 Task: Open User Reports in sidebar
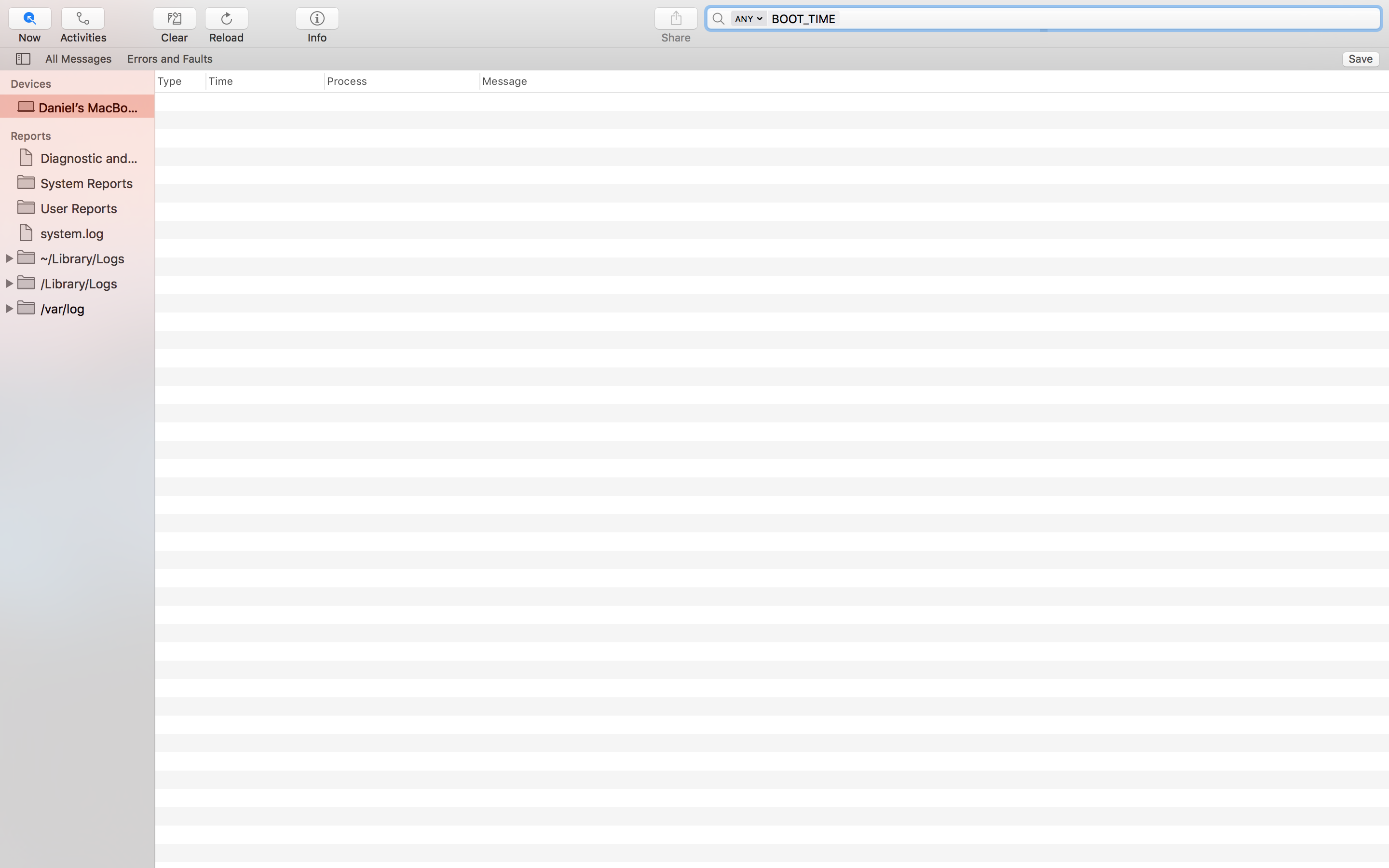77,208
